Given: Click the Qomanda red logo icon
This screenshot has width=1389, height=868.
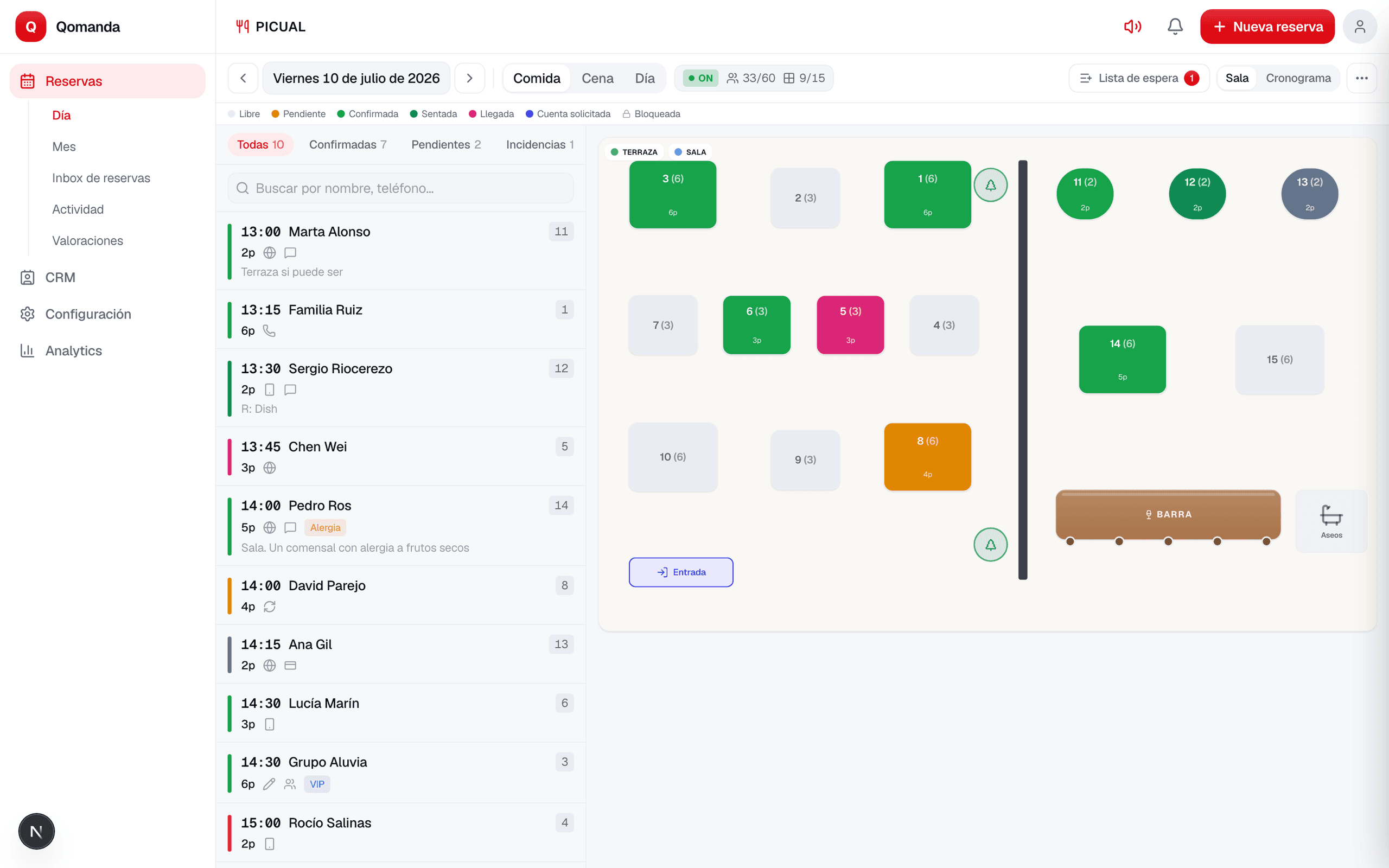Looking at the screenshot, I should pos(30,27).
